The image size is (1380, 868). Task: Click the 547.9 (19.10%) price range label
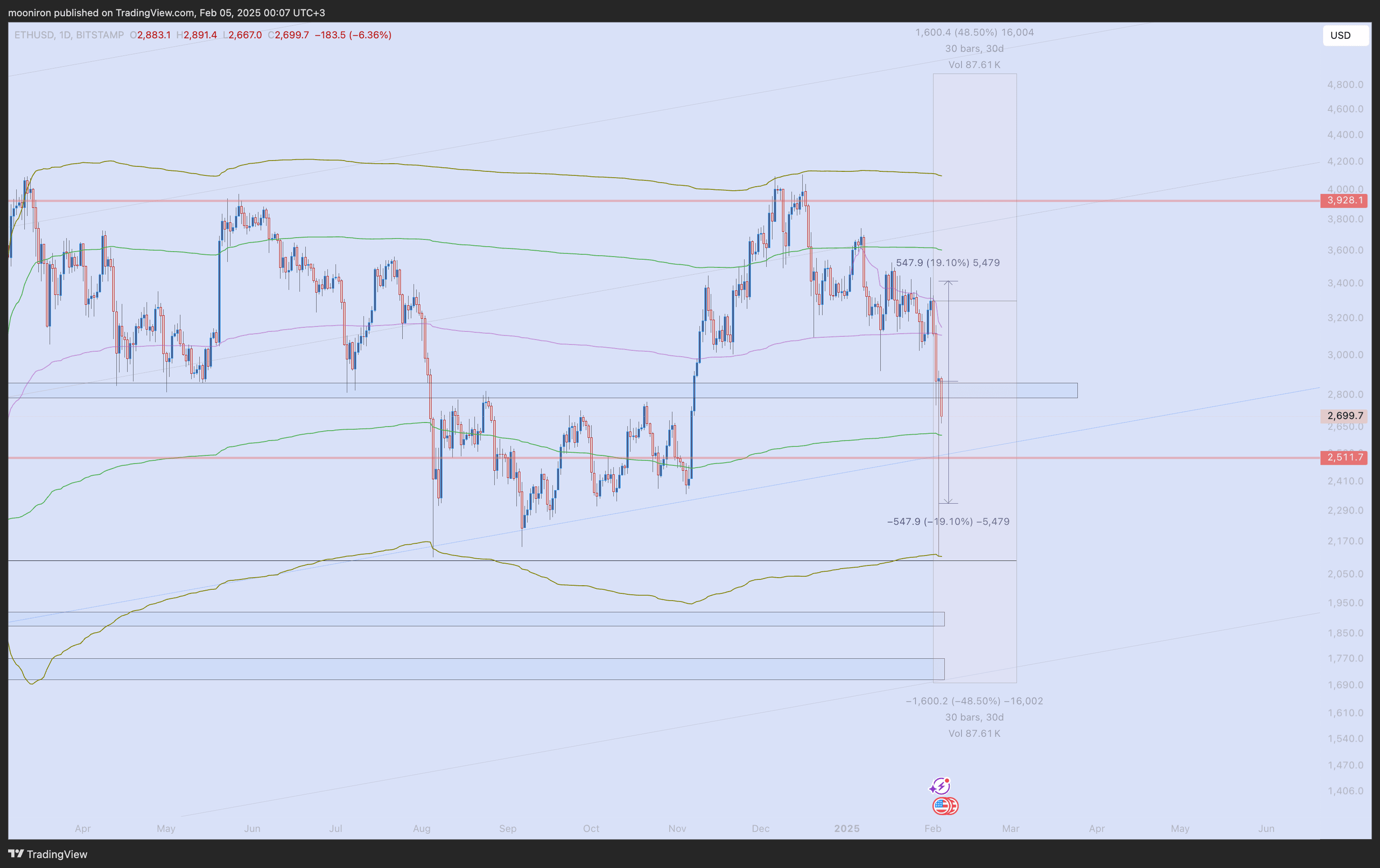[948, 263]
